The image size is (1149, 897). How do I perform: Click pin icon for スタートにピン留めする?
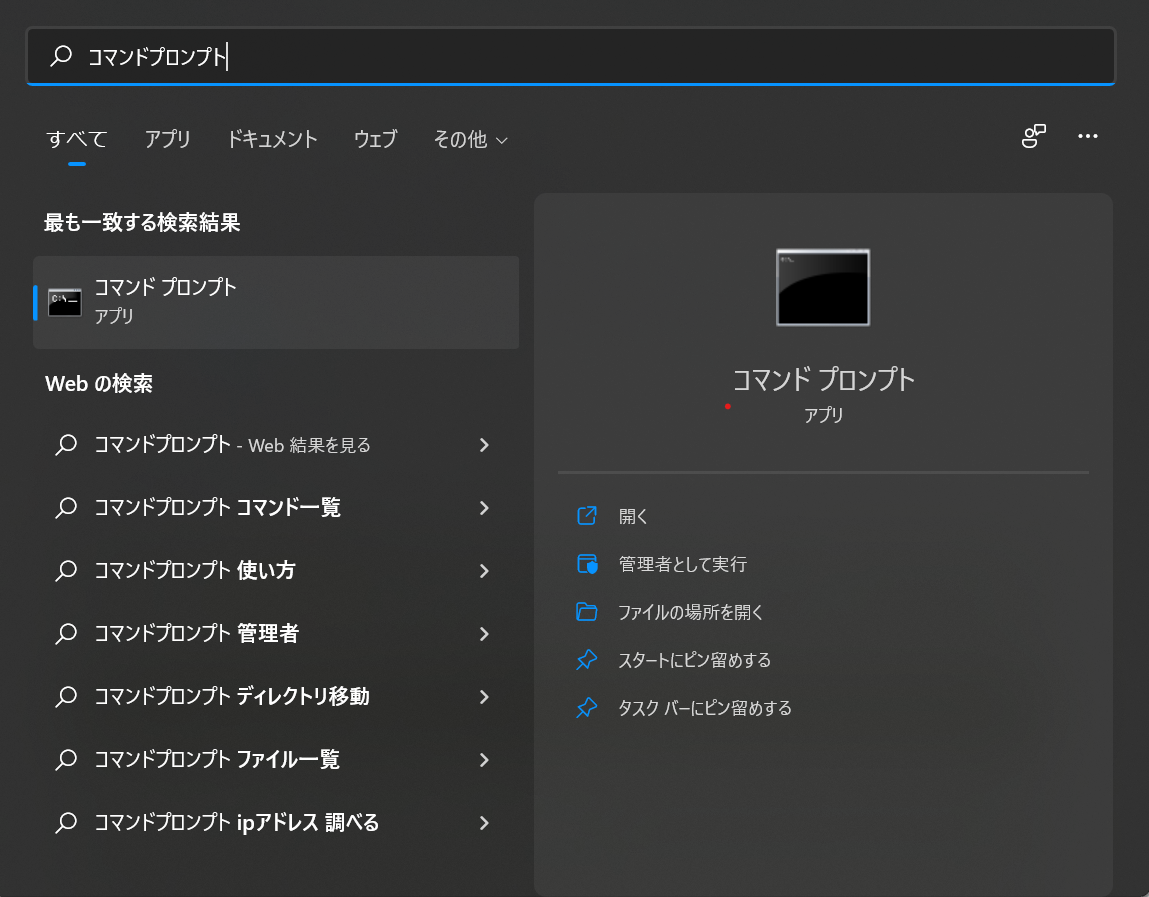[587, 660]
